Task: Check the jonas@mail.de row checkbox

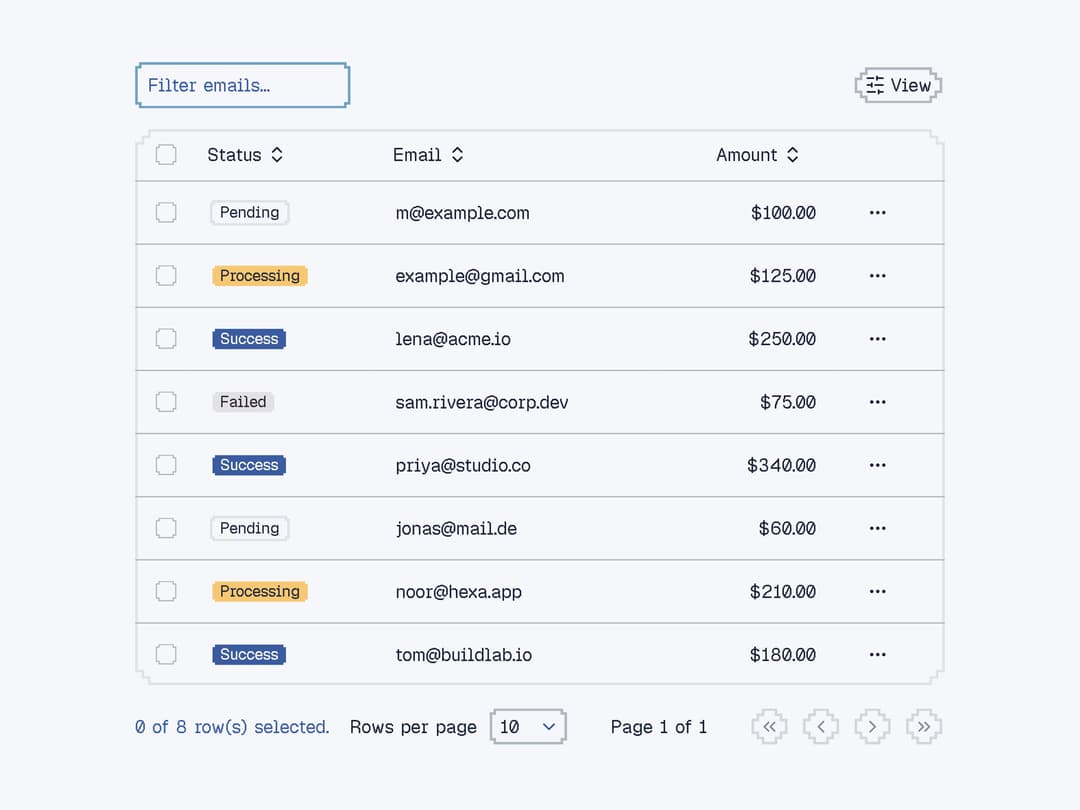Action: [x=166, y=528]
